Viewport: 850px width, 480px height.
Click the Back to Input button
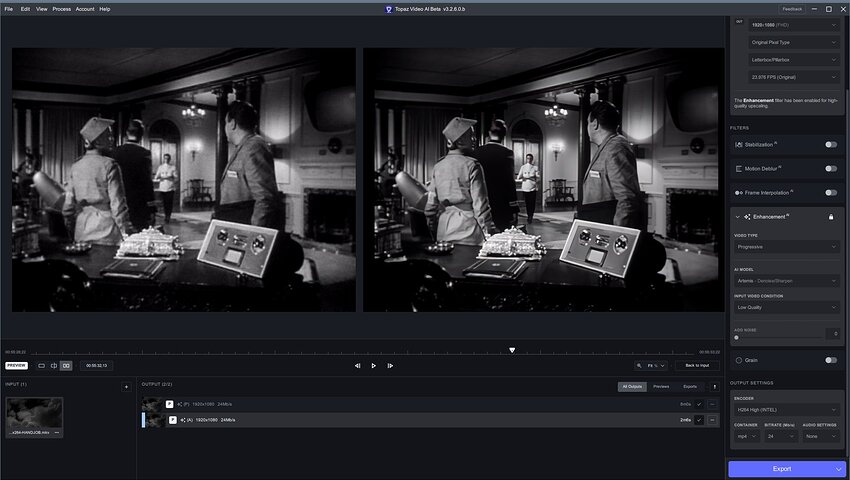[697, 366]
